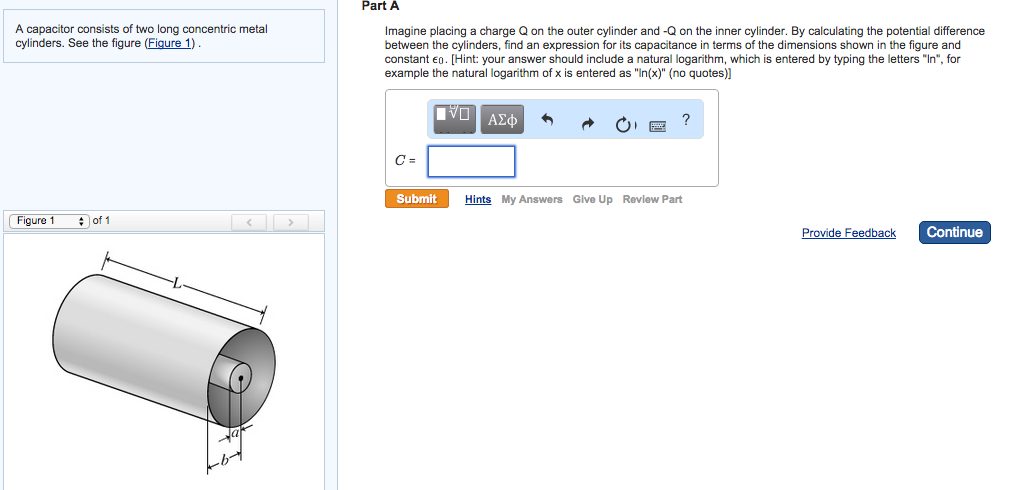1014x490 pixels.
Task: Click the question mark help icon
Action: (686, 120)
